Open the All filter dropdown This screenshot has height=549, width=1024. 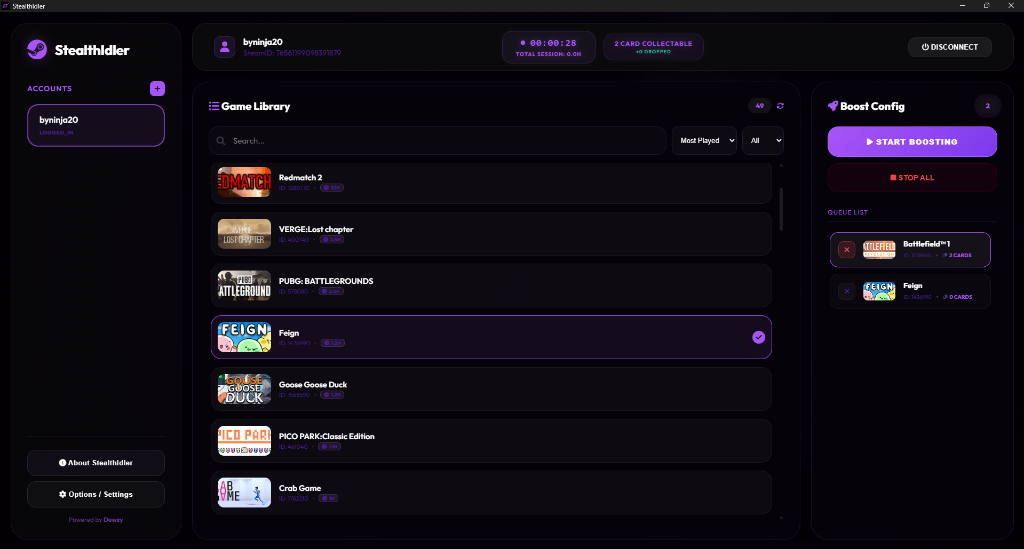coord(763,140)
